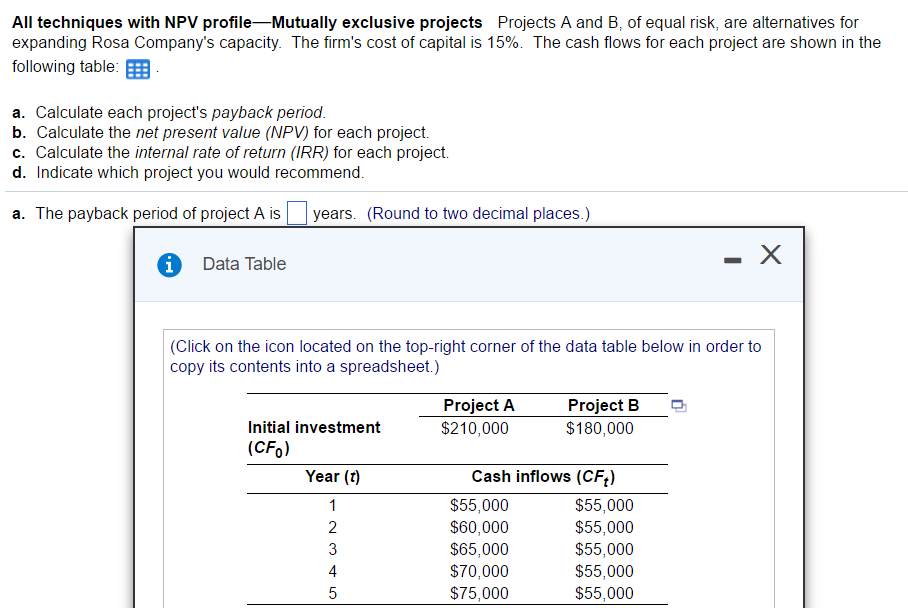Click the copy-to-spreadsheet icon on the table
This screenshot has height=608, width=908.
click(x=679, y=404)
